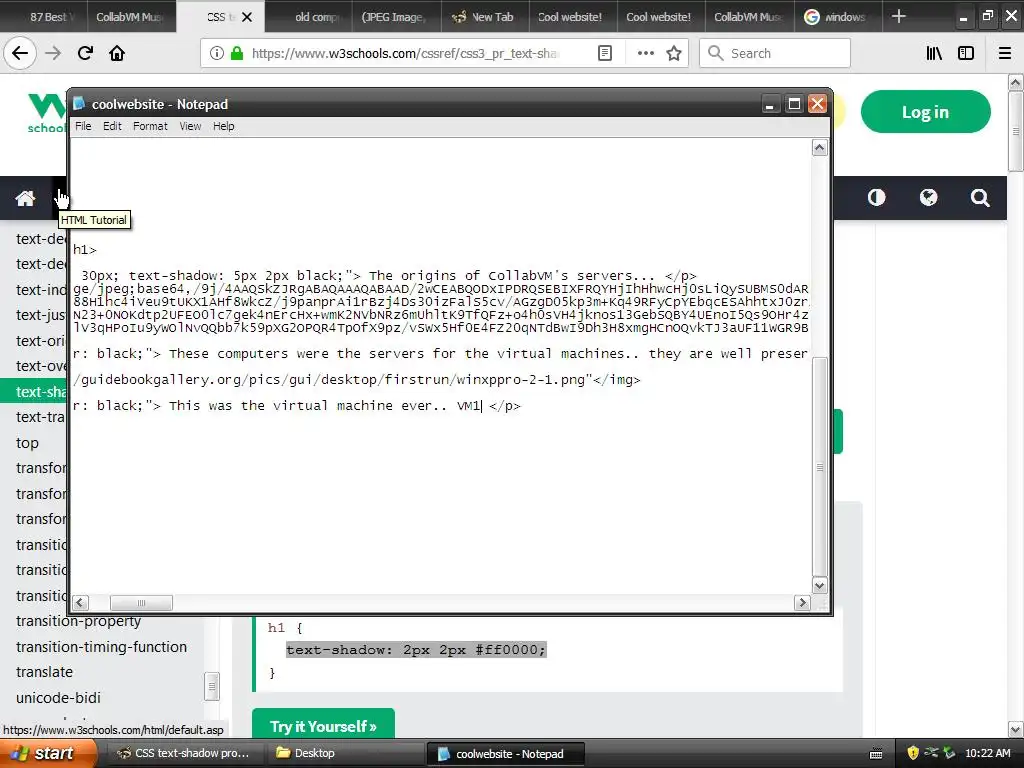Click the coolwebsite - Notepad taskbar button
This screenshot has width=1024, height=768.
pyautogui.click(x=505, y=753)
